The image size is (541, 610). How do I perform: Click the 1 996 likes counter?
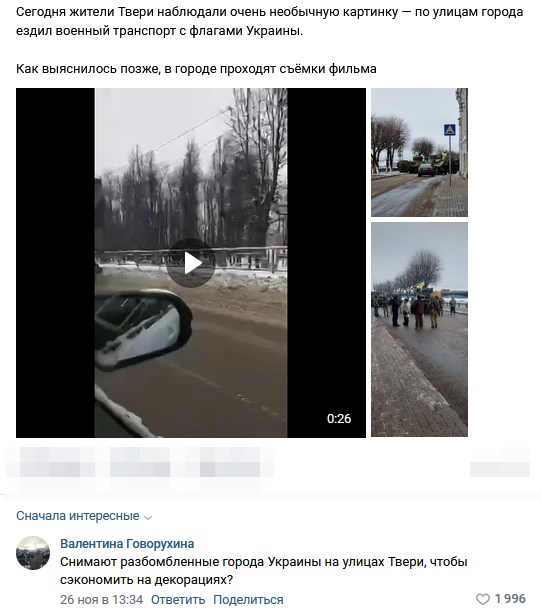tap(510, 599)
